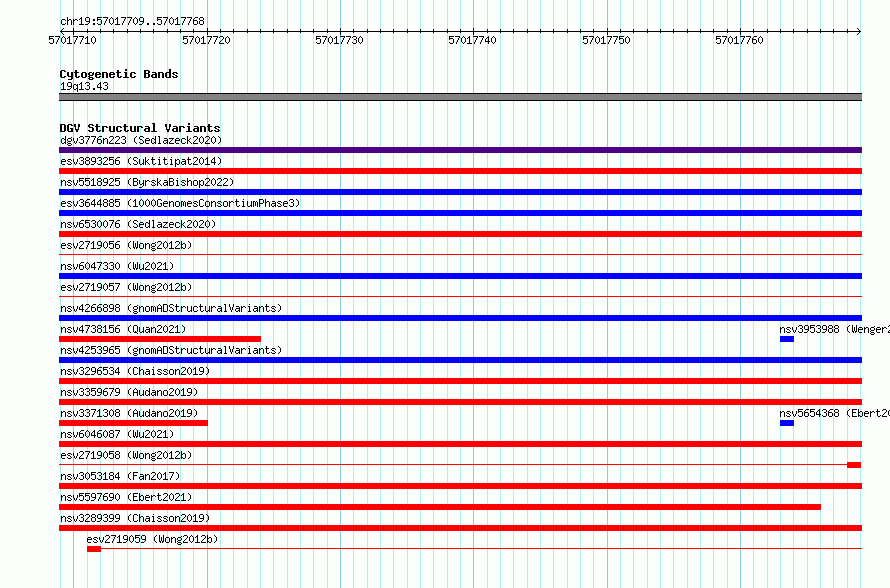Open variant label esv2719058 (Wong2012b)
Viewport: 890px width, 588px height.
tap(126, 455)
